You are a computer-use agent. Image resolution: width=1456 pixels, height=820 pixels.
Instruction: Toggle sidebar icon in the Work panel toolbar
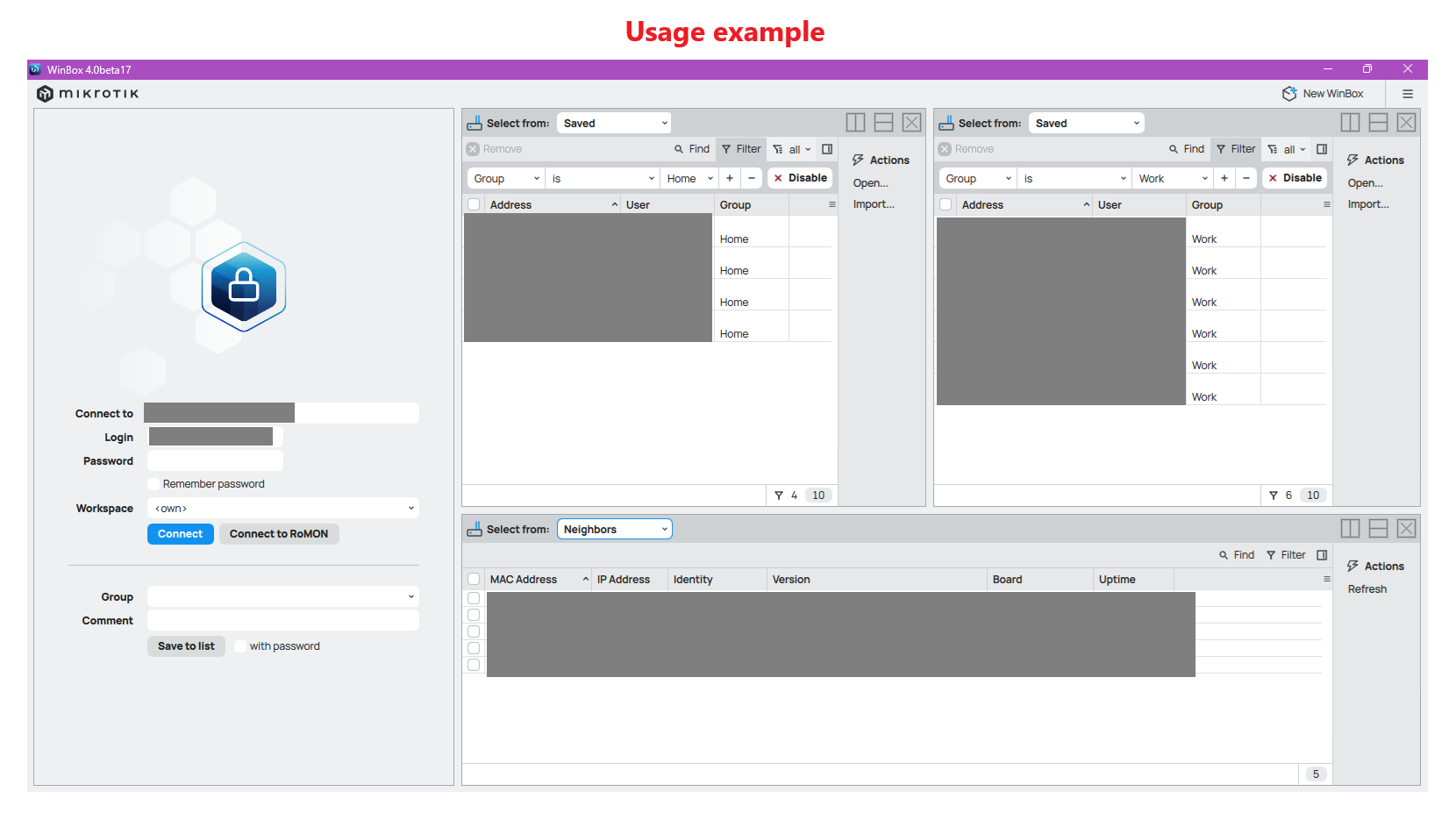1322,149
